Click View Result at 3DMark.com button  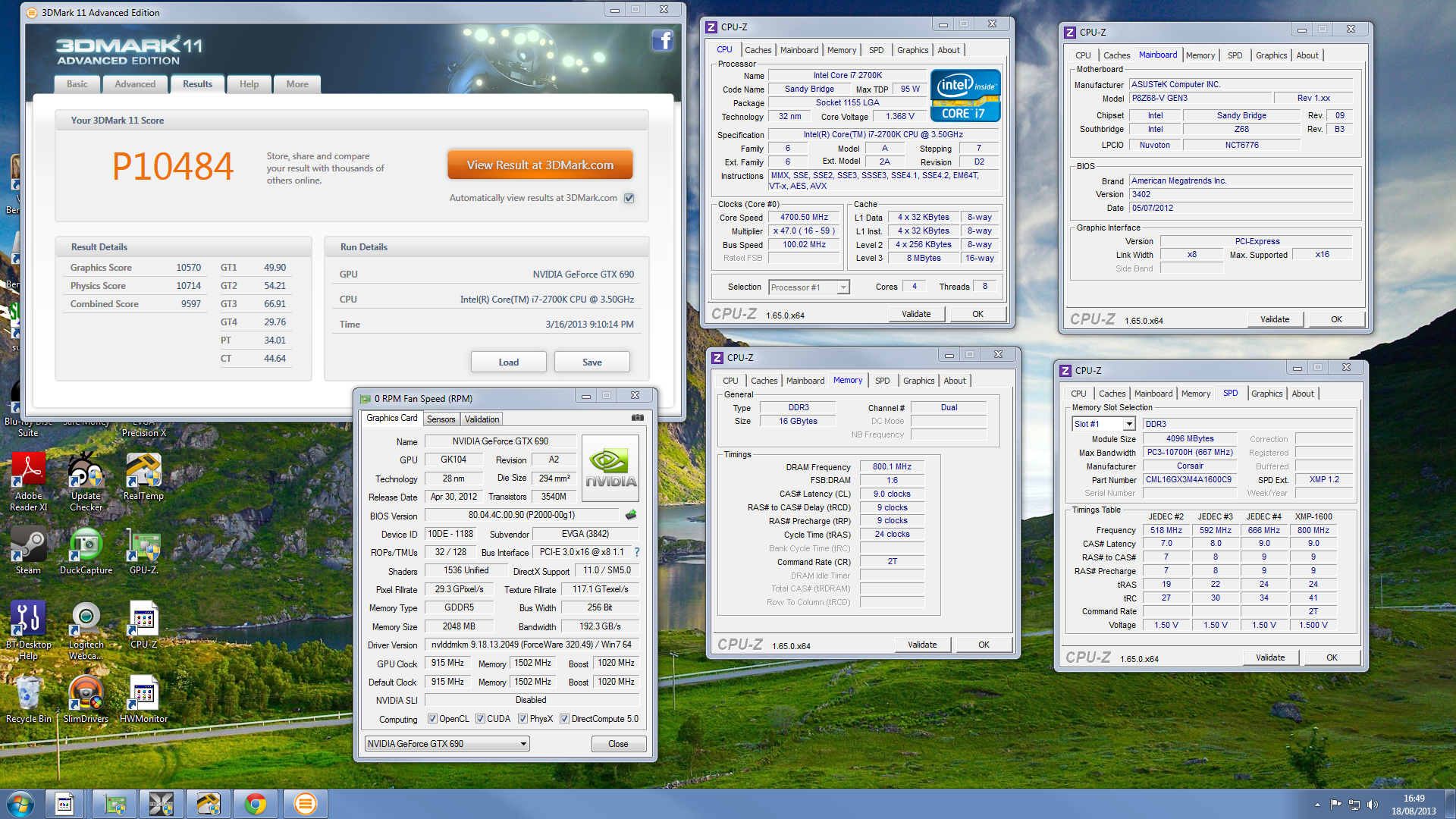540,165
